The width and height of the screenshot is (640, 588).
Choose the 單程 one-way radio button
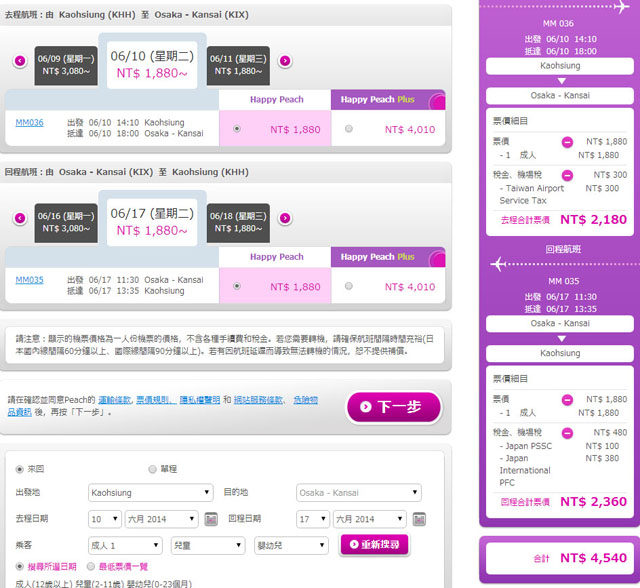pos(152,469)
